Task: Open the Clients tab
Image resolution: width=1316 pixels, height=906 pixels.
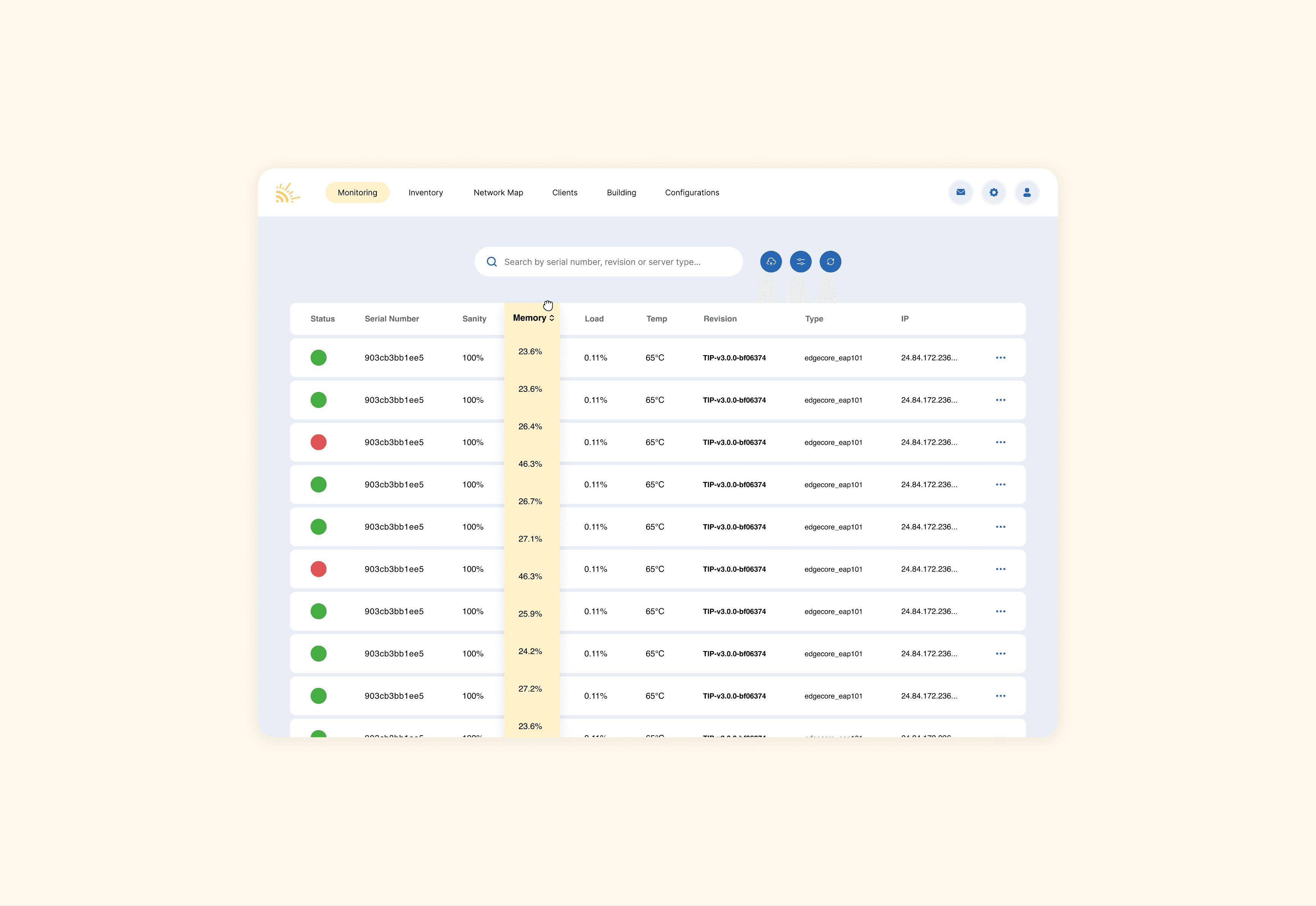Action: [x=564, y=192]
